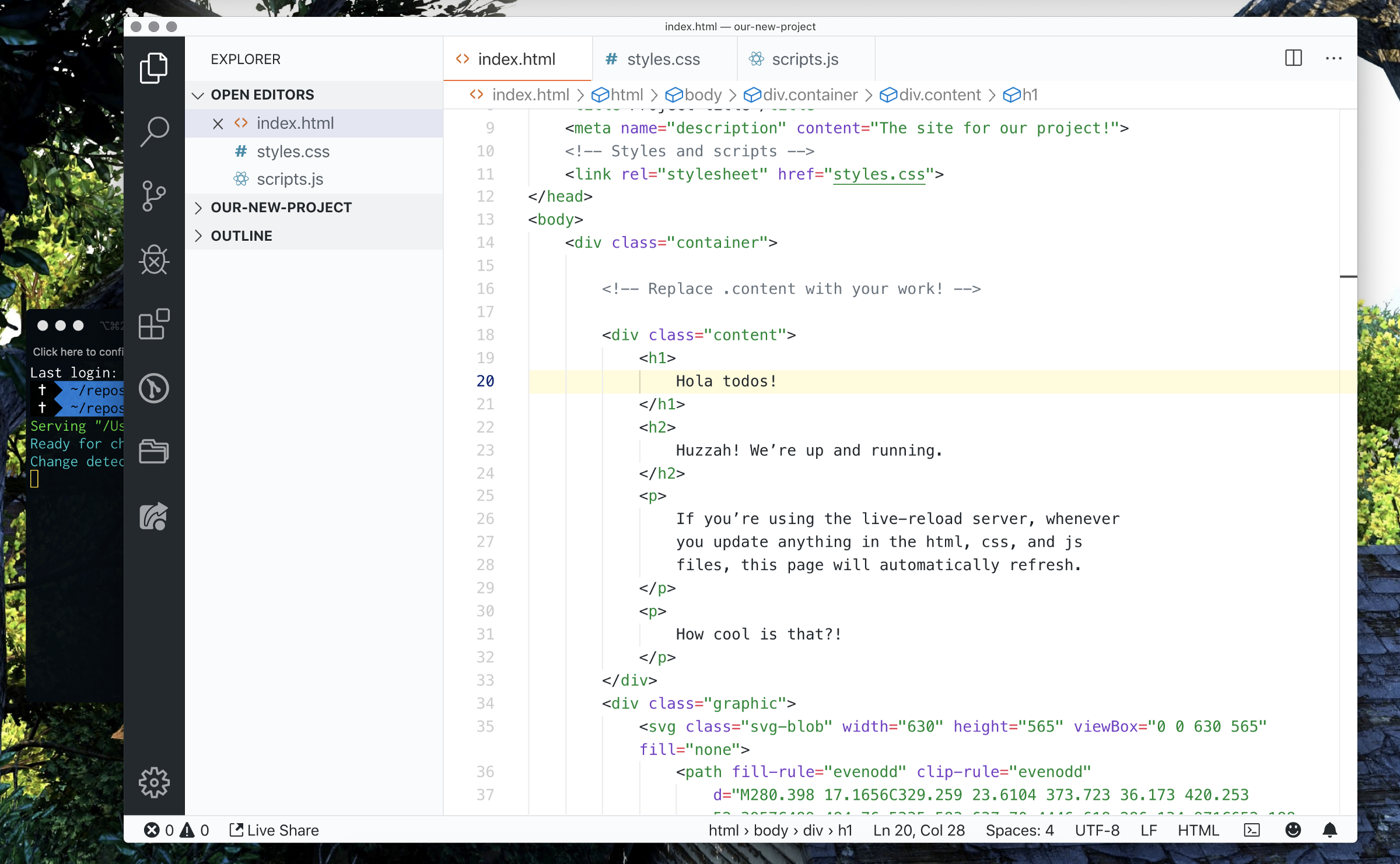Open the Search view icon
1400x864 pixels.
[154, 132]
